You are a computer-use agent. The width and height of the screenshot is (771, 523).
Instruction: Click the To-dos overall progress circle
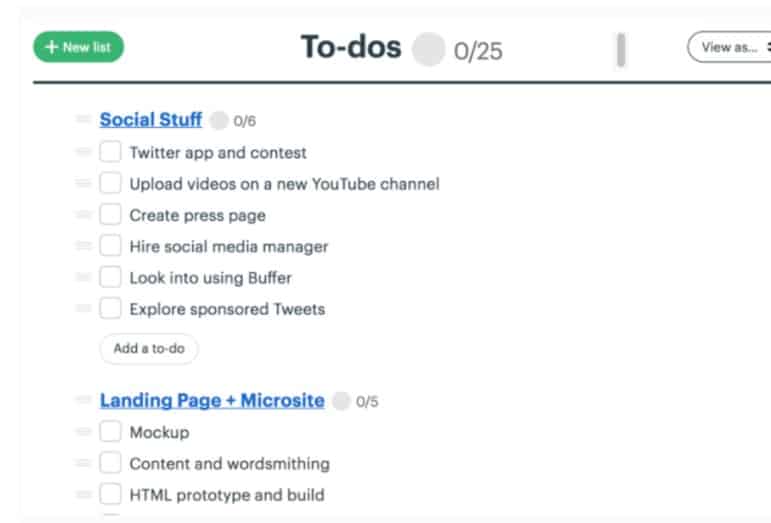click(x=428, y=49)
